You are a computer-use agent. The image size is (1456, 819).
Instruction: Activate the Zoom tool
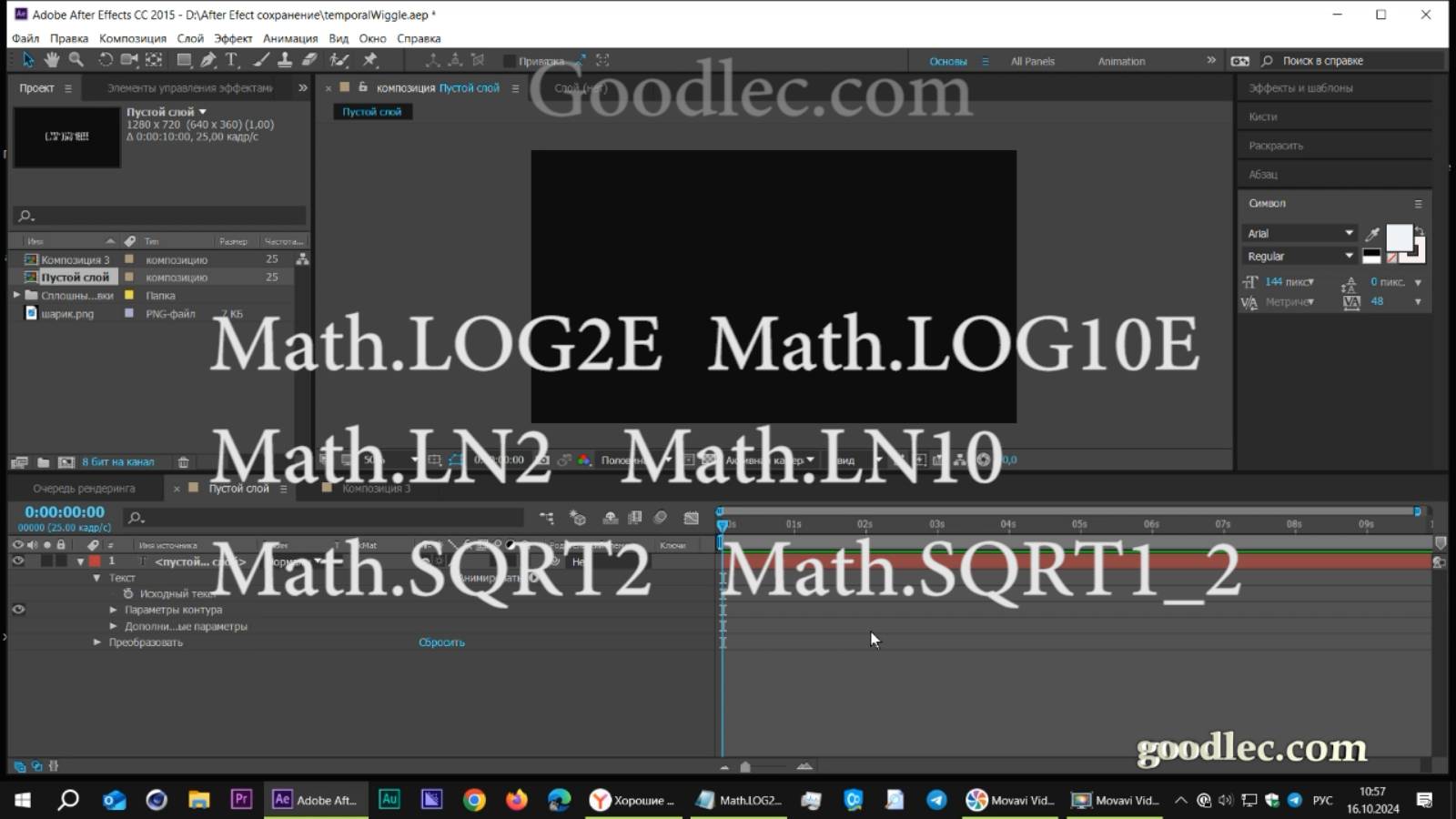[76, 60]
